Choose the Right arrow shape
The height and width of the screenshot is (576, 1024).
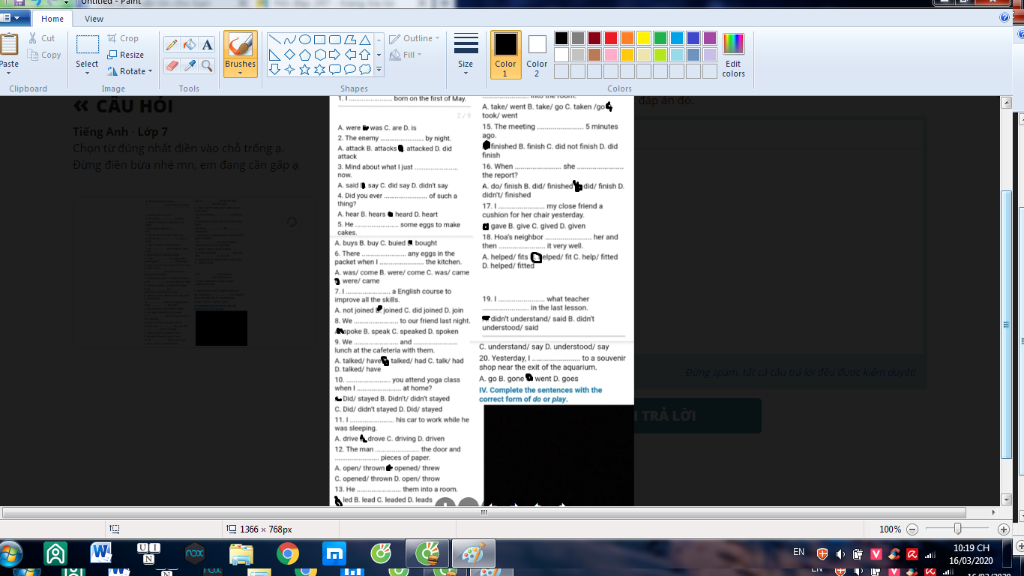(334, 55)
